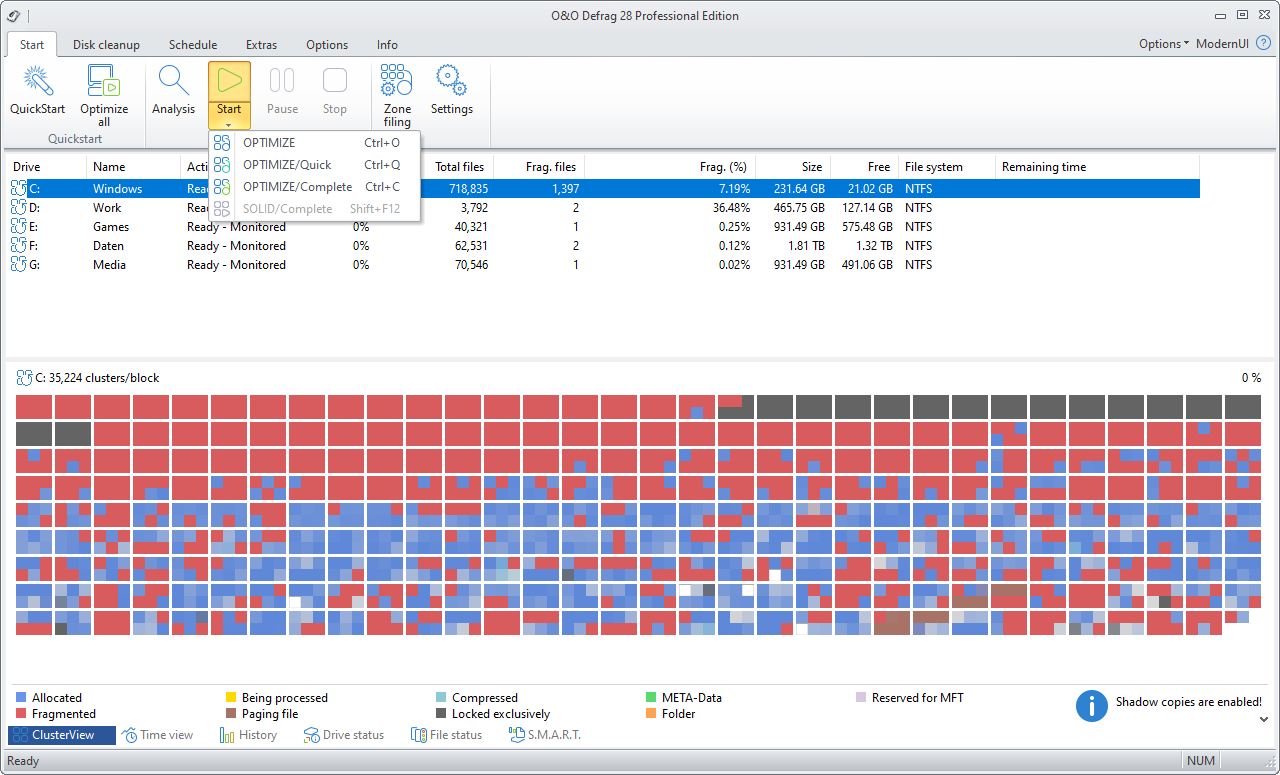Click the Being processed yellow legend swatch
1280x775 pixels.
coord(231,698)
